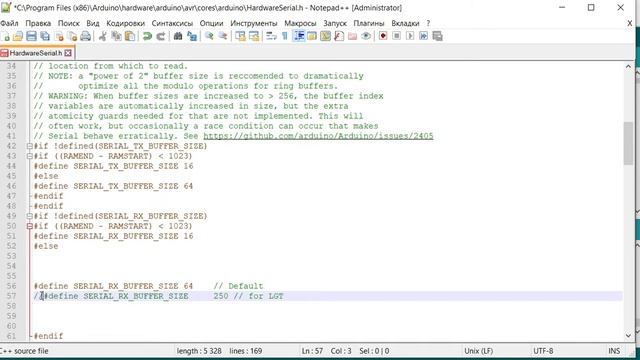Toggle file monitoring eye icon
640x360 pixels.
point(366,36)
